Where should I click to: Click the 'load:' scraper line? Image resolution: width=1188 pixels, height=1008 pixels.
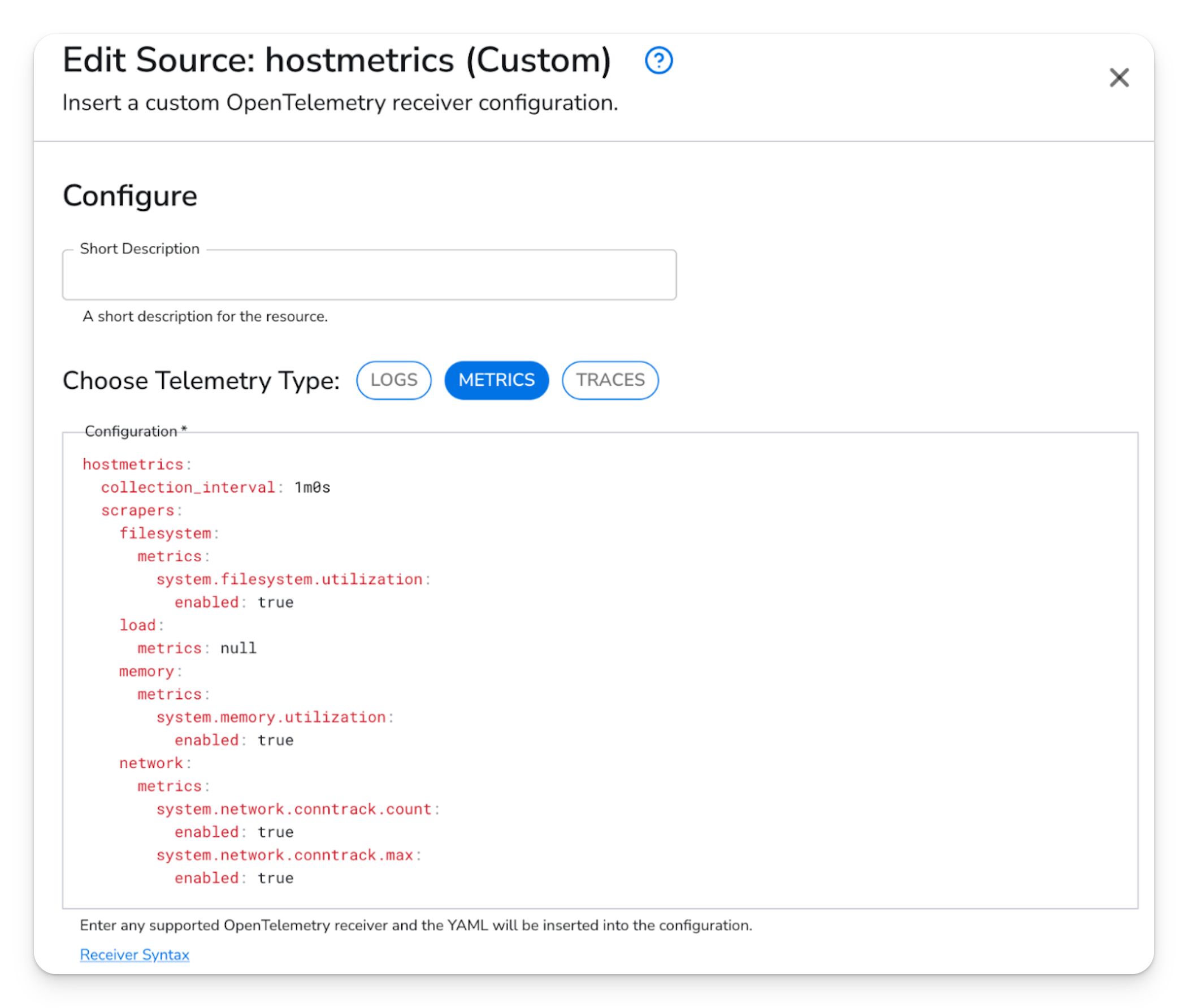pyautogui.click(x=141, y=625)
